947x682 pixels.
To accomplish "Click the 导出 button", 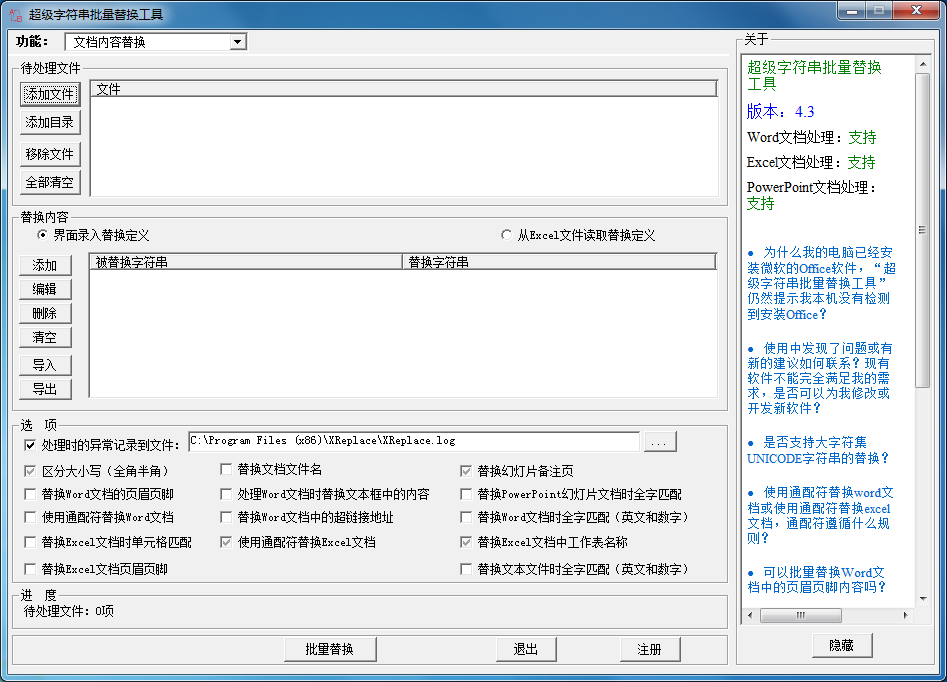I will click(x=45, y=390).
